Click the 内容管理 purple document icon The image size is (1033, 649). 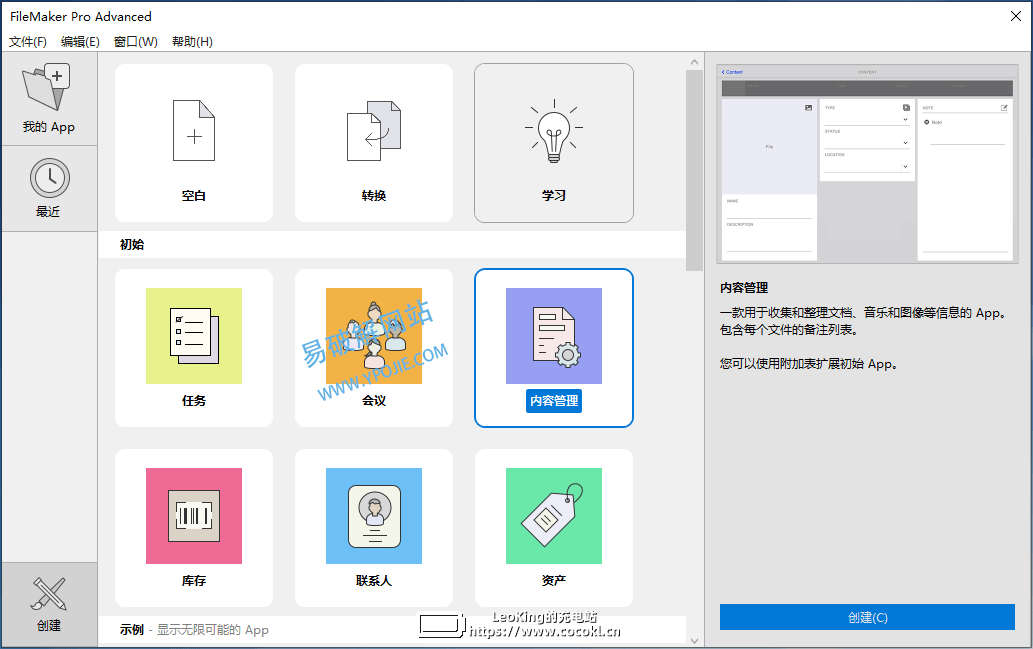(x=554, y=336)
